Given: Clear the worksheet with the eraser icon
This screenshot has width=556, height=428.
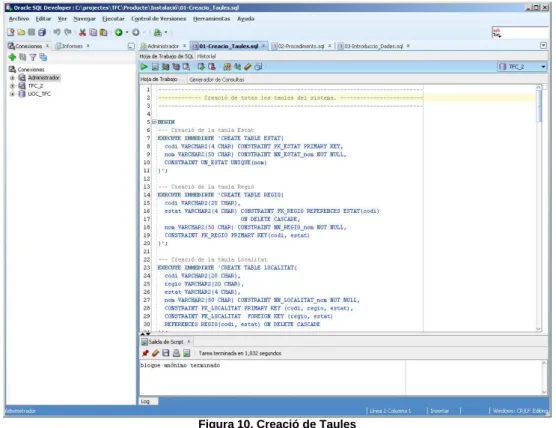Looking at the screenshot, I should tap(248, 67).
